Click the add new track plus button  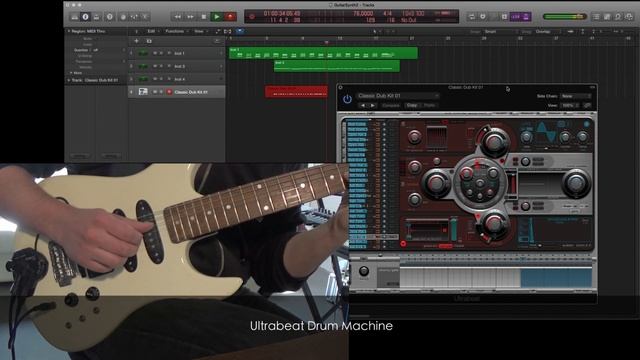pos(136,41)
